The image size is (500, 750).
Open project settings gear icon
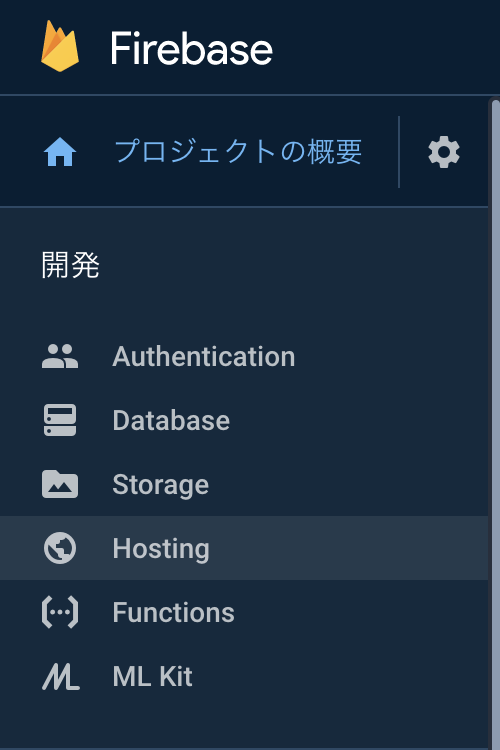tap(444, 152)
